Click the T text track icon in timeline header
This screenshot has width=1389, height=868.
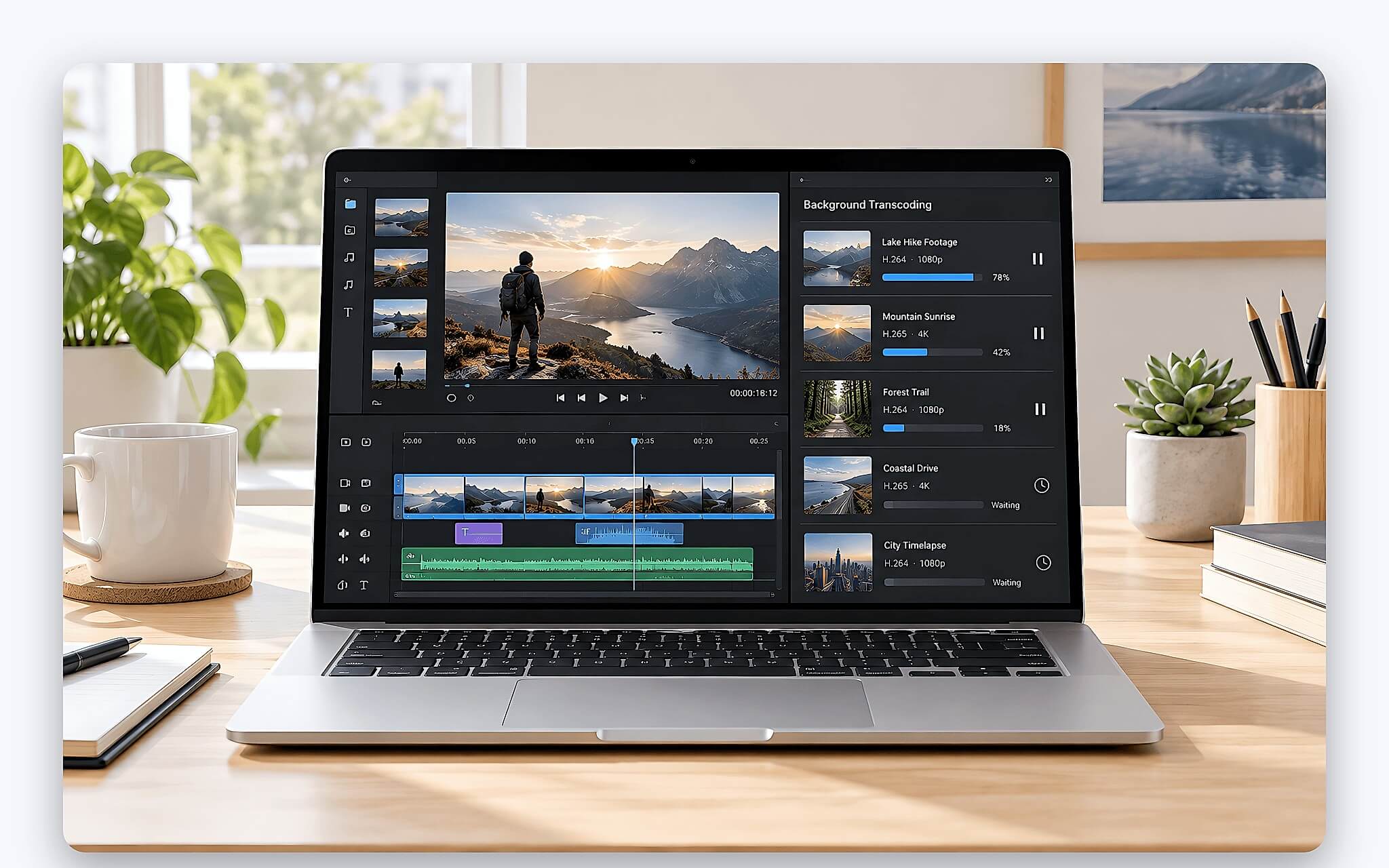click(x=364, y=585)
